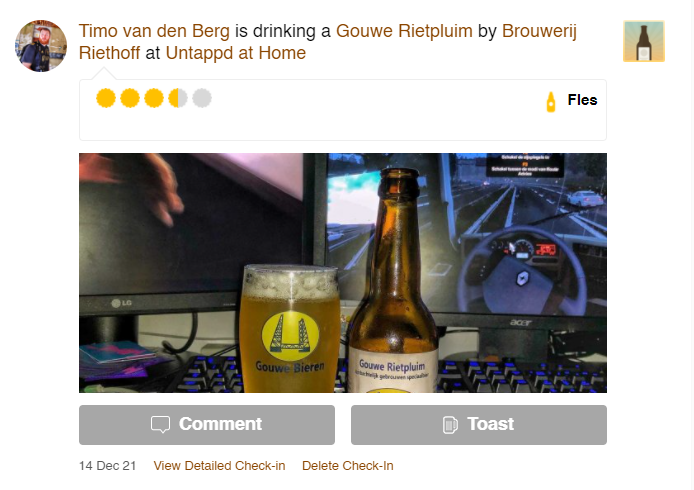Open Timo van den Berg's profile avatar
This screenshot has height=490, width=694.
point(41,46)
